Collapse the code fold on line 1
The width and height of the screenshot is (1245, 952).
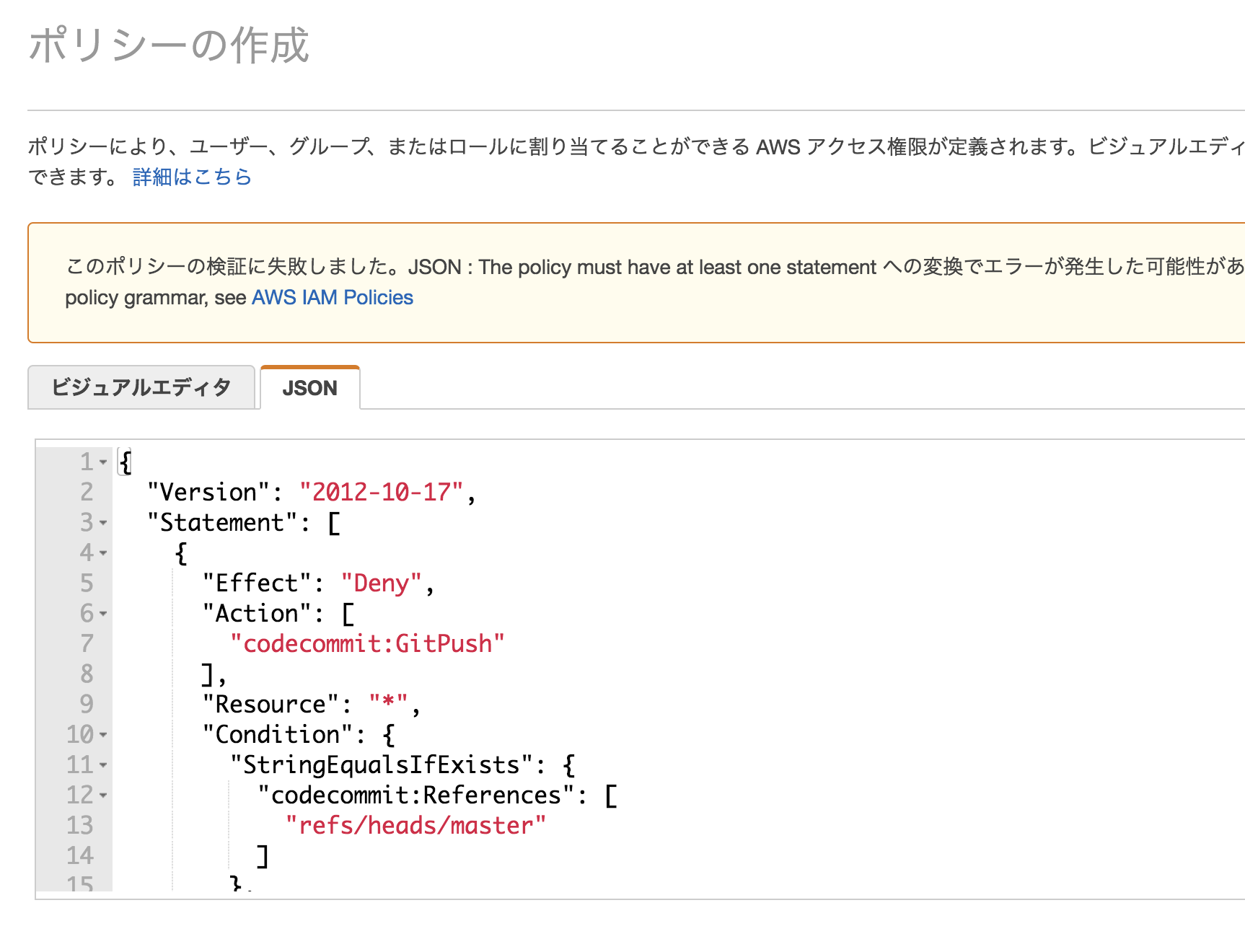[x=103, y=462]
